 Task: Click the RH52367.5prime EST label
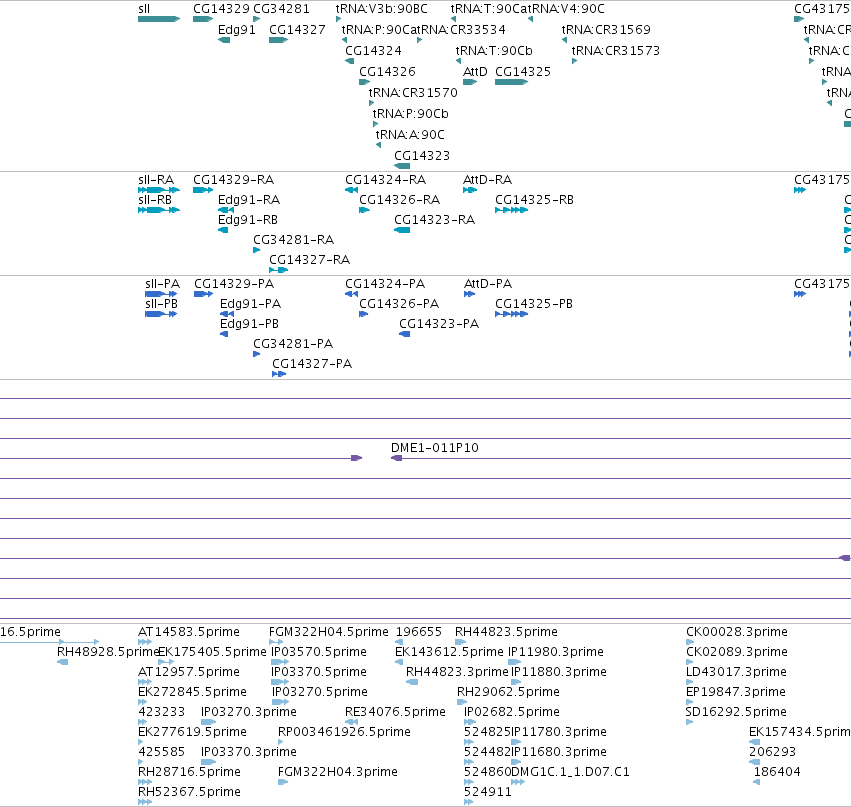click(189, 792)
